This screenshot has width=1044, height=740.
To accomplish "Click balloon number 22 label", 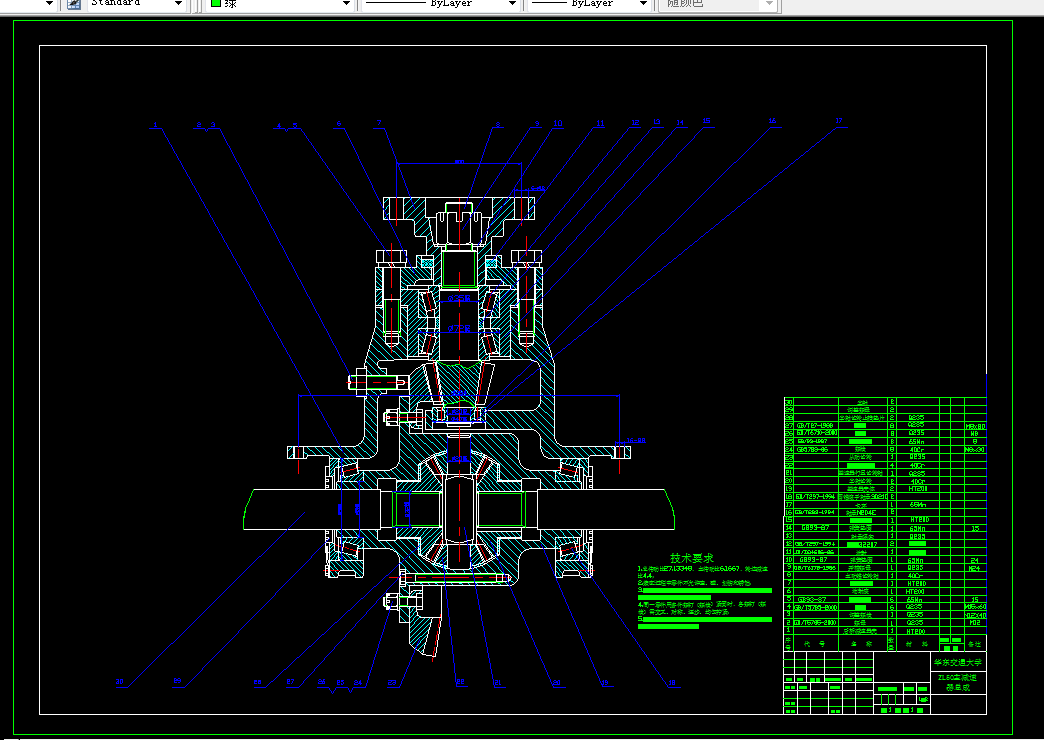I will [x=460, y=682].
